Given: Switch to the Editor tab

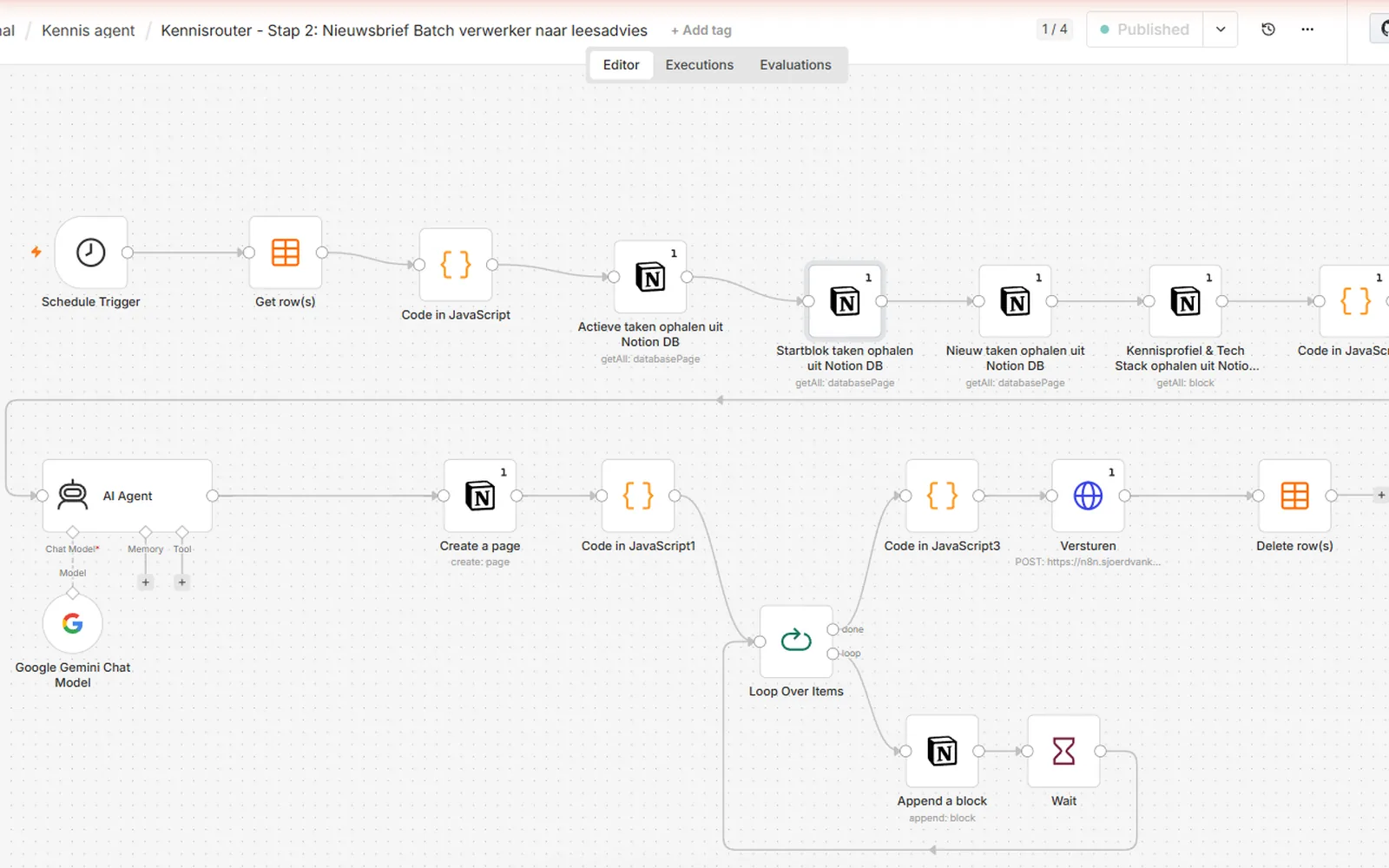Looking at the screenshot, I should [621, 65].
